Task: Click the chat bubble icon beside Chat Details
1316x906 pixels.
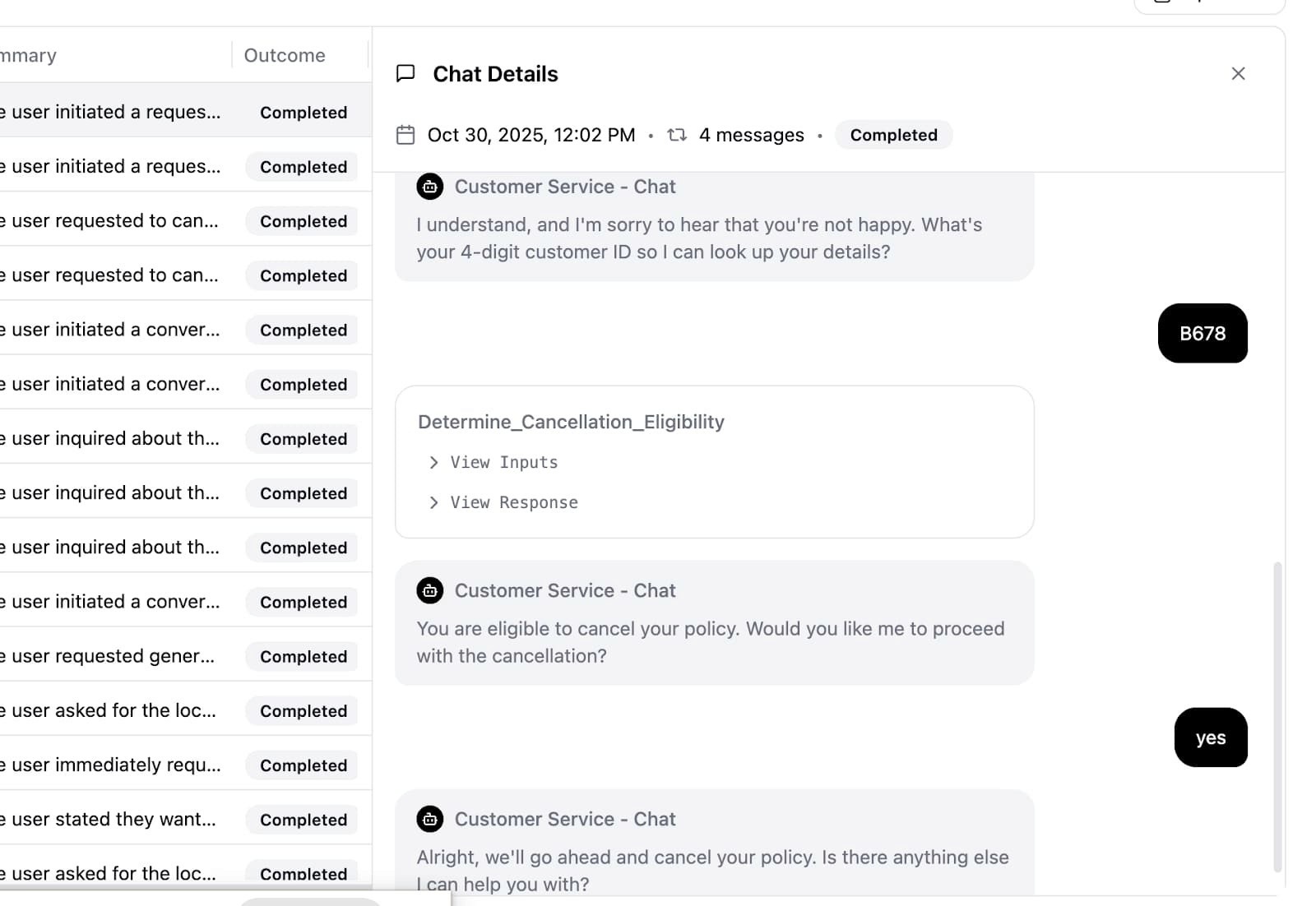Action: [405, 74]
